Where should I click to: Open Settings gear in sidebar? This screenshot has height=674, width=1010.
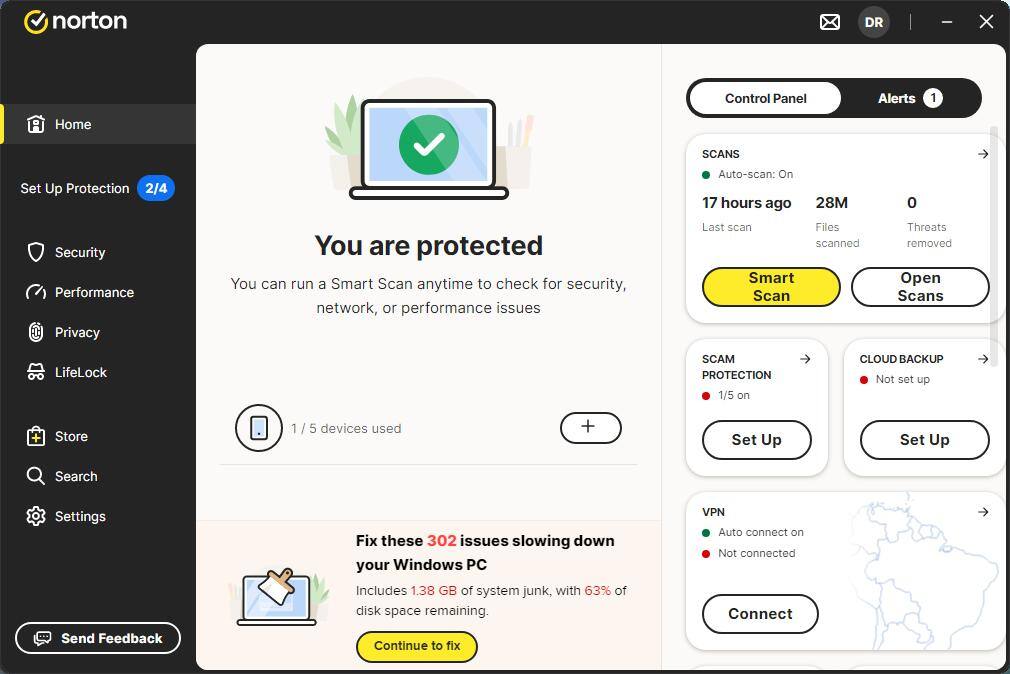point(36,516)
